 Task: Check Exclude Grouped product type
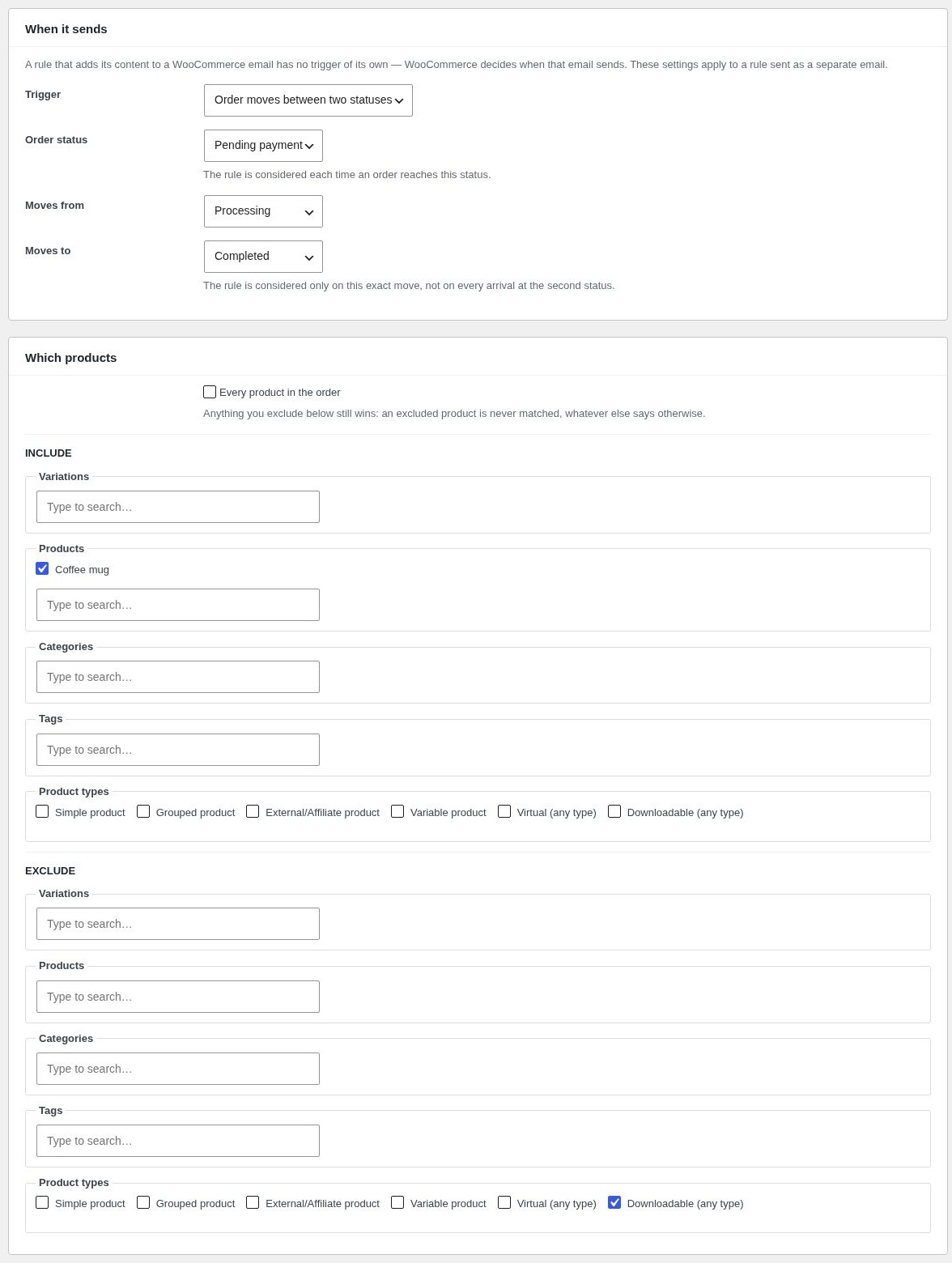pyautogui.click(x=143, y=1202)
